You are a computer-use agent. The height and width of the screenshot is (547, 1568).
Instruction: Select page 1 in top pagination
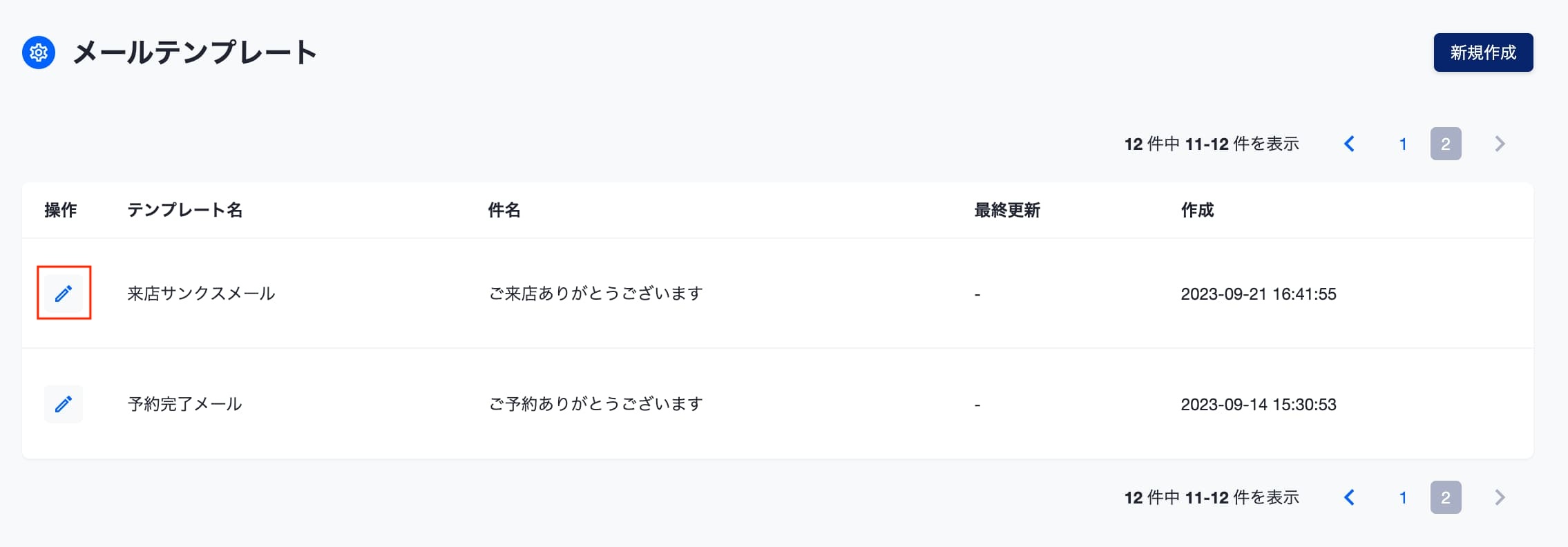(x=1403, y=144)
